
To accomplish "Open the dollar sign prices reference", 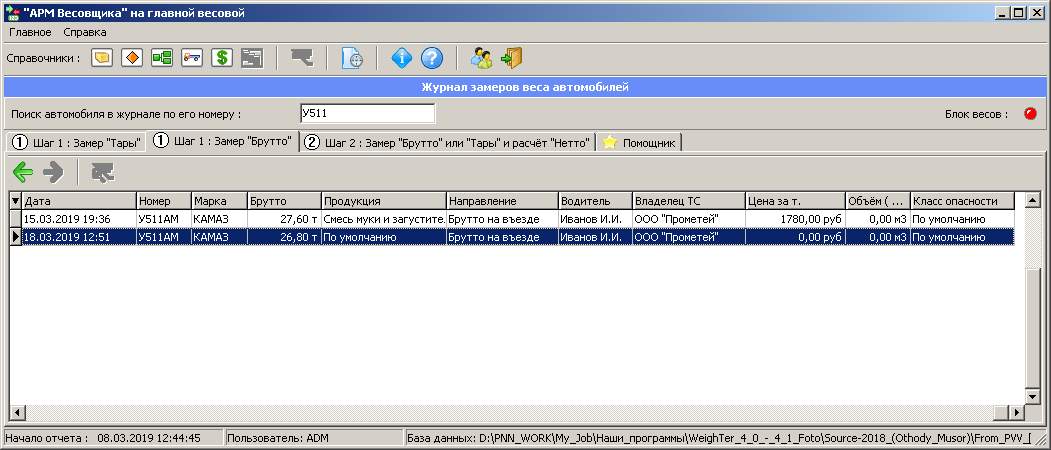I will coord(221,58).
